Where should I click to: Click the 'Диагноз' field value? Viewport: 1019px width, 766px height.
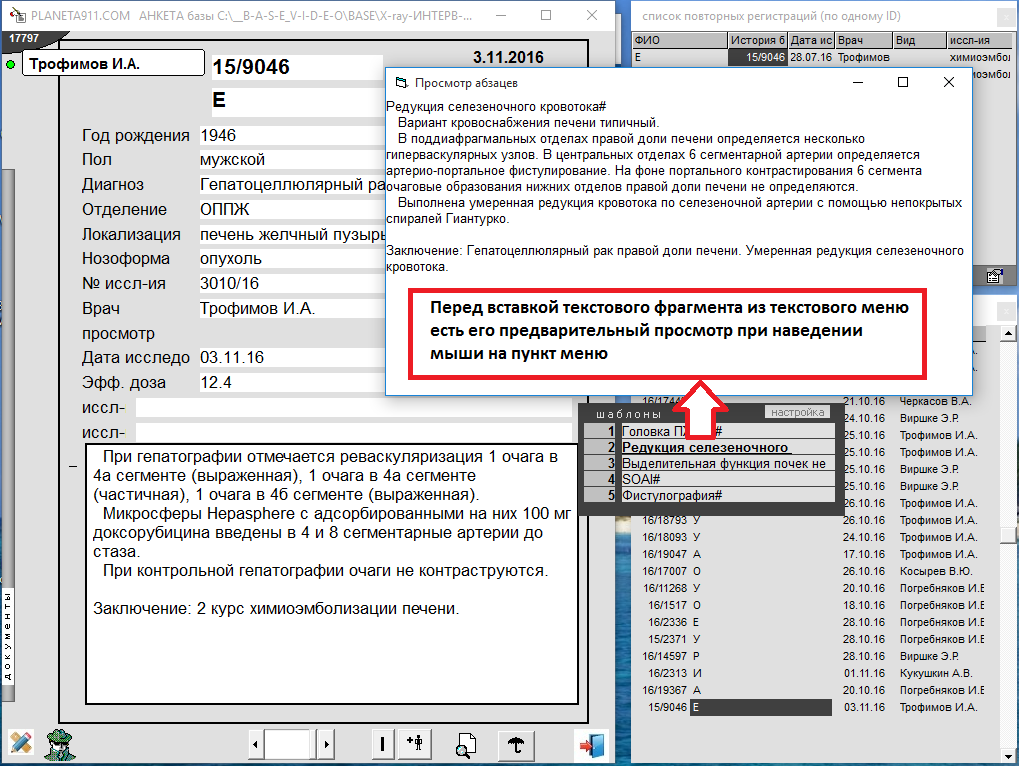pos(292,185)
